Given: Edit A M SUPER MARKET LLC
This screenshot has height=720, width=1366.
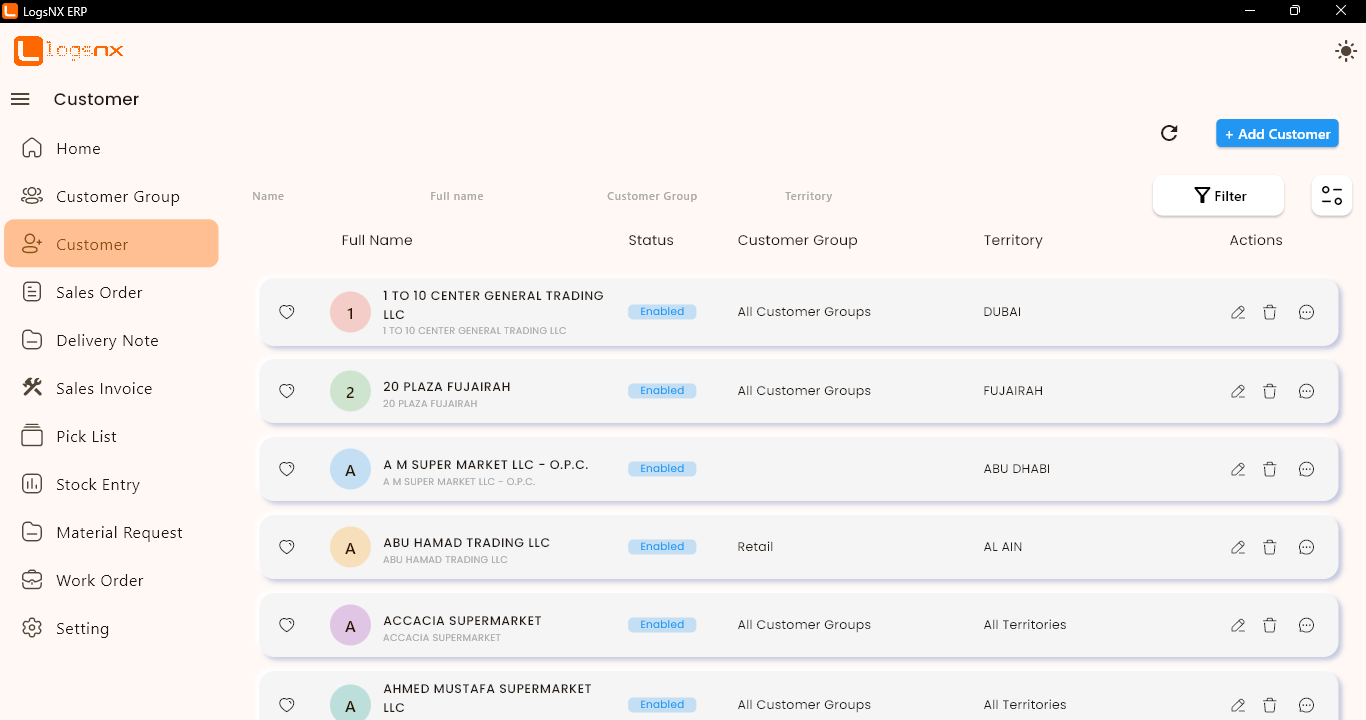Looking at the screenshot, I should tap(1238, 469).
